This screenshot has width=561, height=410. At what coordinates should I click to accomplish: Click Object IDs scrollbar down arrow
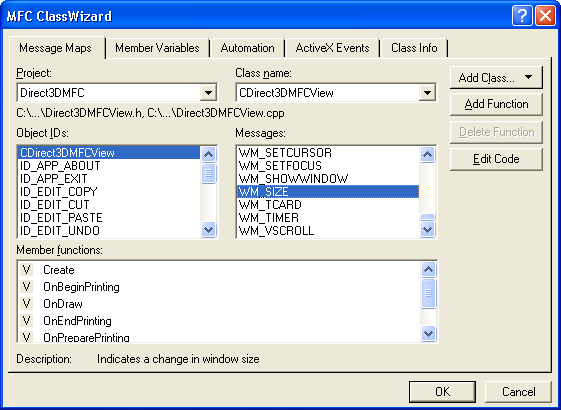pos(208,229)
